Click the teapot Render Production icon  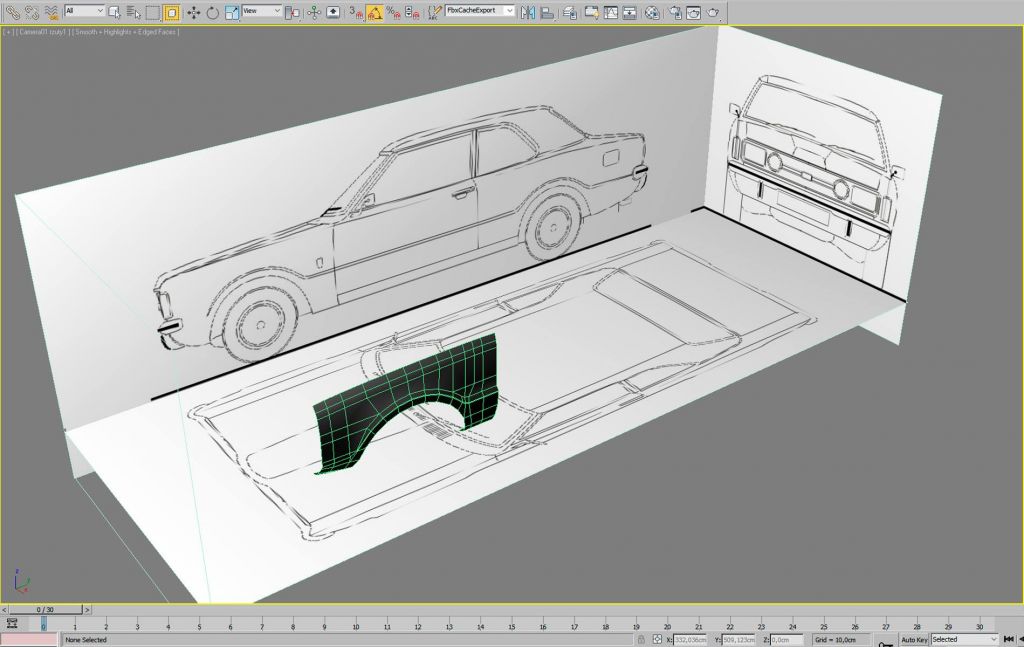click(713, 12)
